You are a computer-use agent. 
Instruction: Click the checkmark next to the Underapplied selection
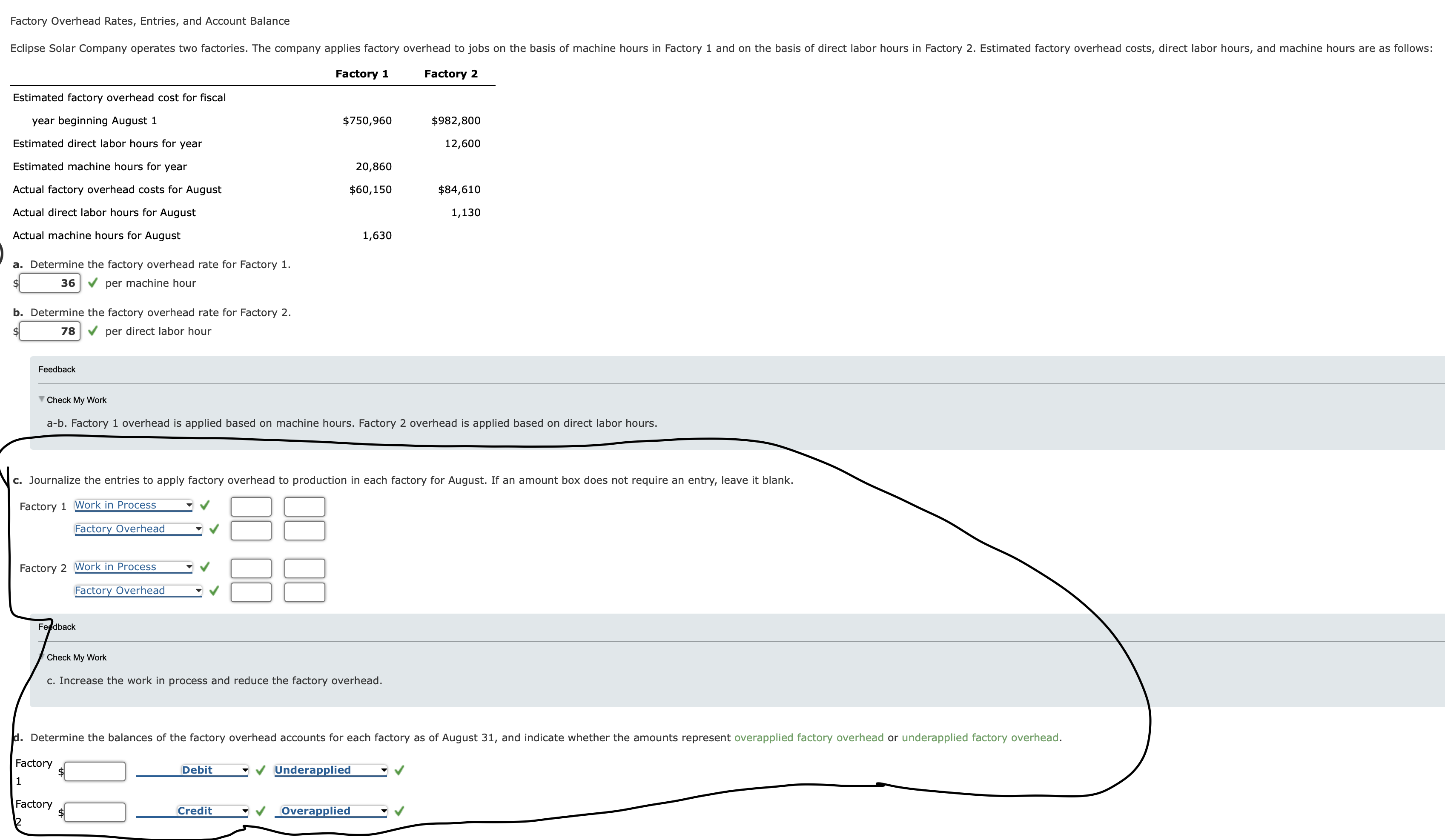pos(400,770)
